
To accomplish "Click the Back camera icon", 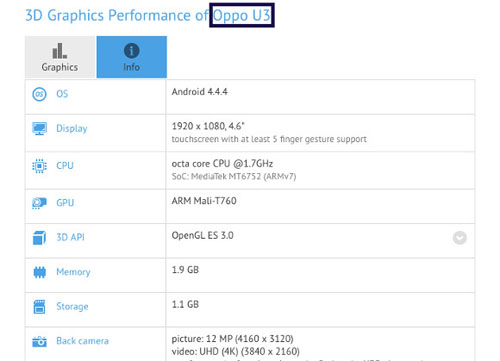I will tap(39, 341).
